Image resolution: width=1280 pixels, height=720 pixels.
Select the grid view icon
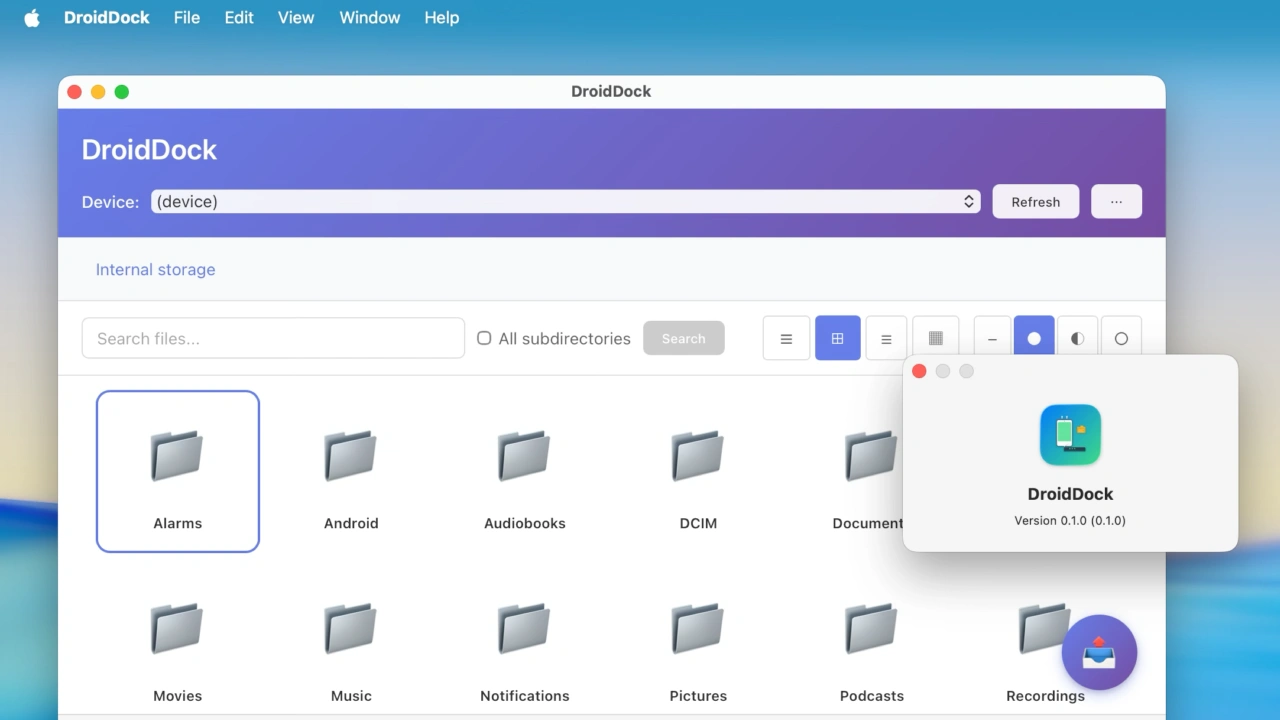coord(837,337)
